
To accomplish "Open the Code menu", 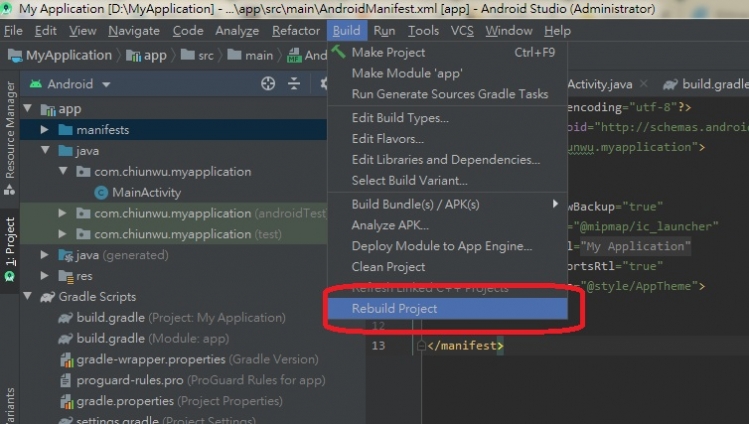I will pos(188,31).
